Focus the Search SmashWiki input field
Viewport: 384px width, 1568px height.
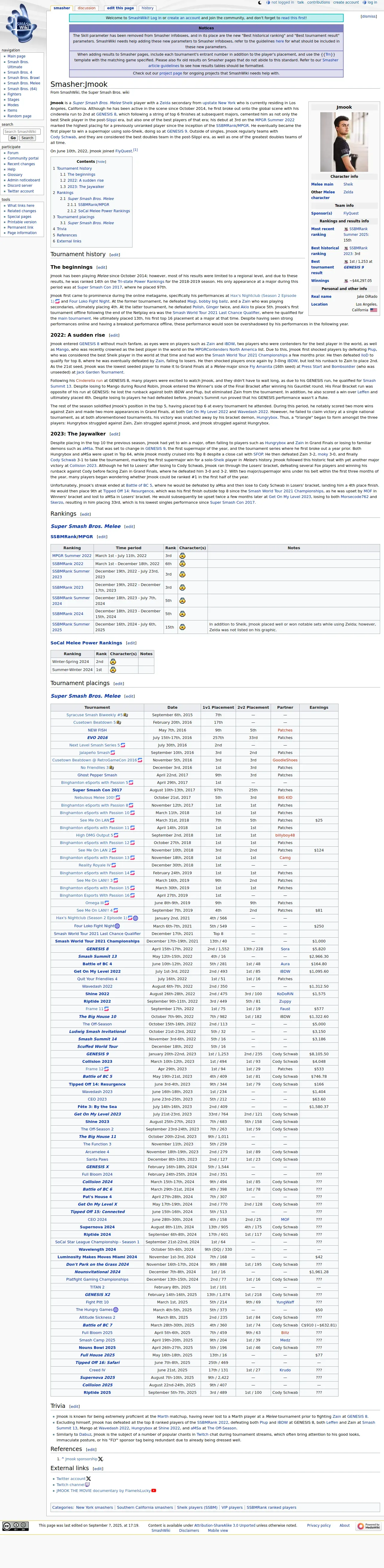coord(22,131)
